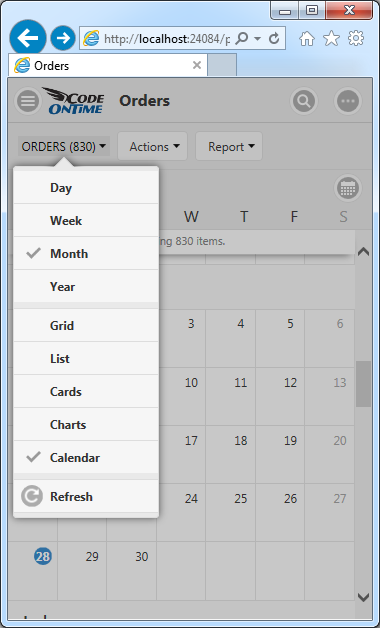Select calendar day 12
This screenshot has width=380, height=628.
[x=280, y=397]
